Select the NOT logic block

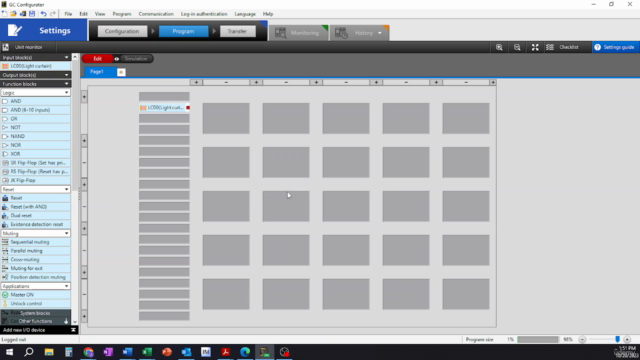tap(36, 127)
